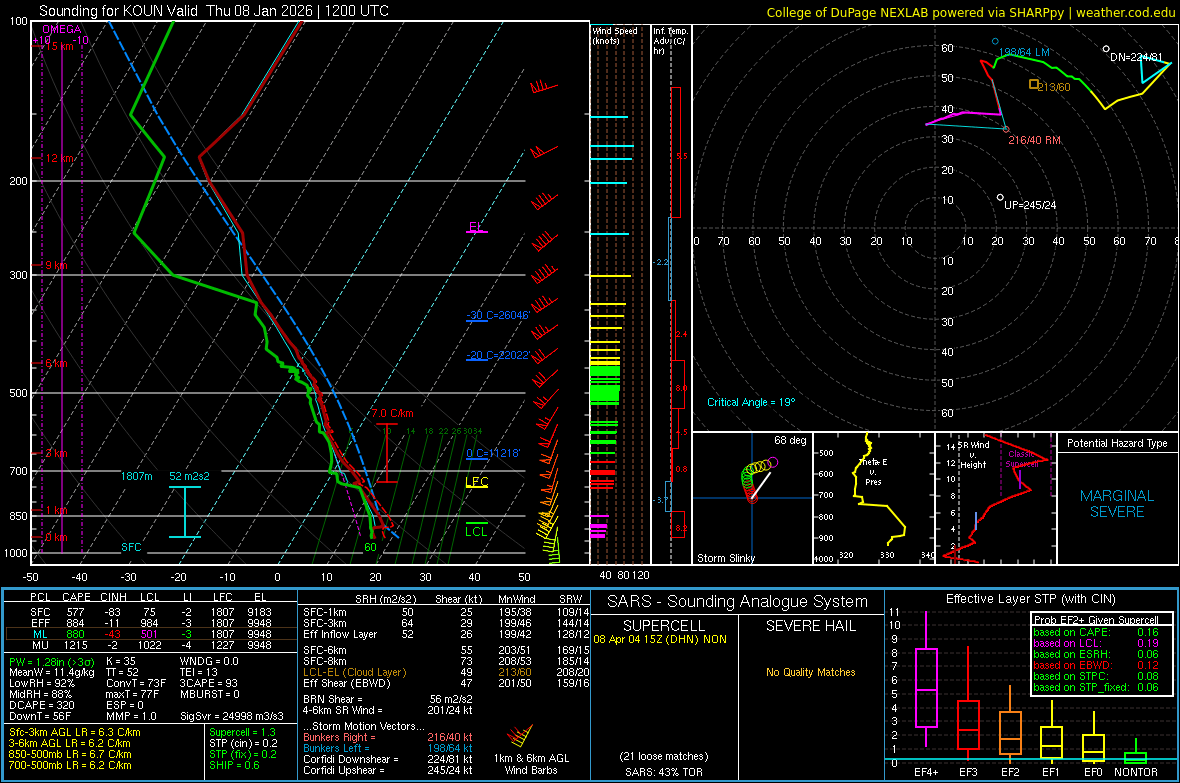Click the 52 m2s2 value on the skew-T
The image size is (1180, 783).
(x=189, y=477)
